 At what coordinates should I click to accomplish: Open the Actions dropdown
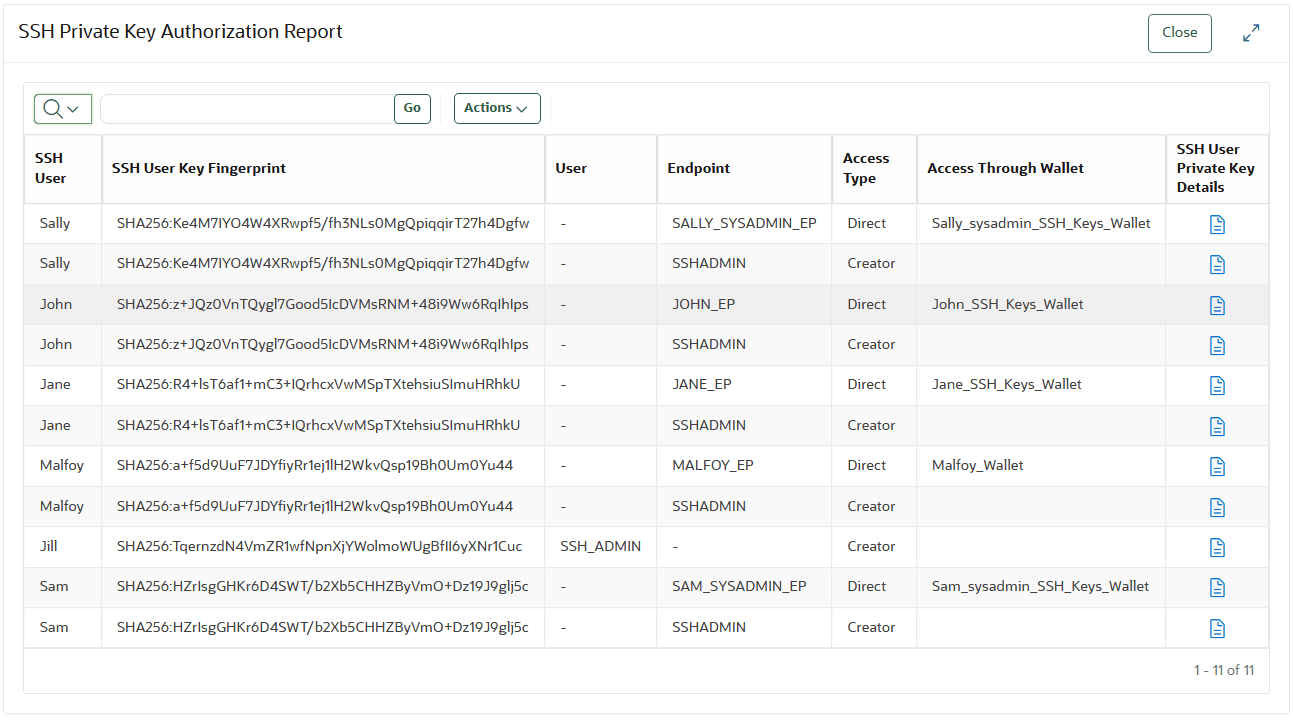[x=497, y=108]
